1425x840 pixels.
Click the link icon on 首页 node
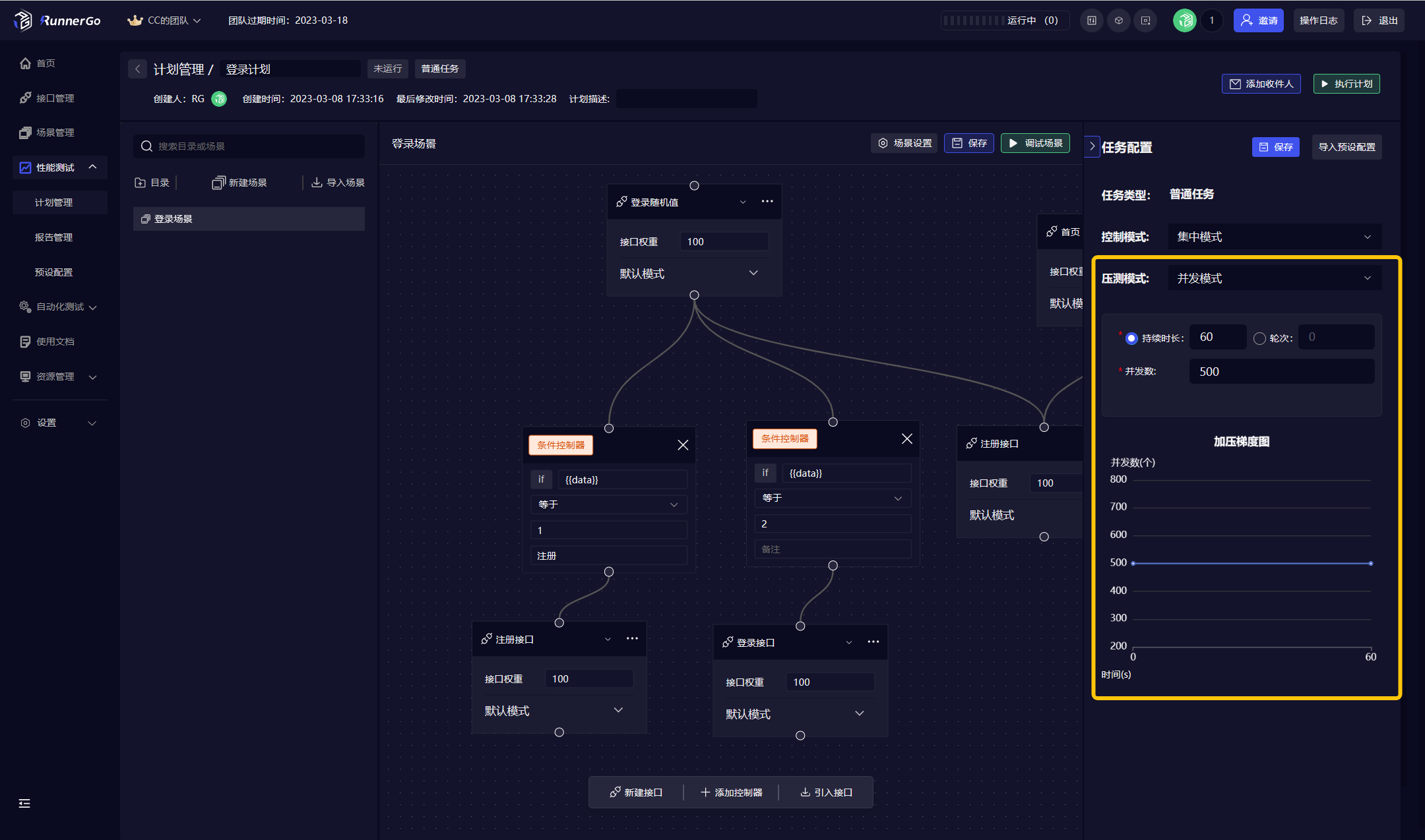(1052, 231)
